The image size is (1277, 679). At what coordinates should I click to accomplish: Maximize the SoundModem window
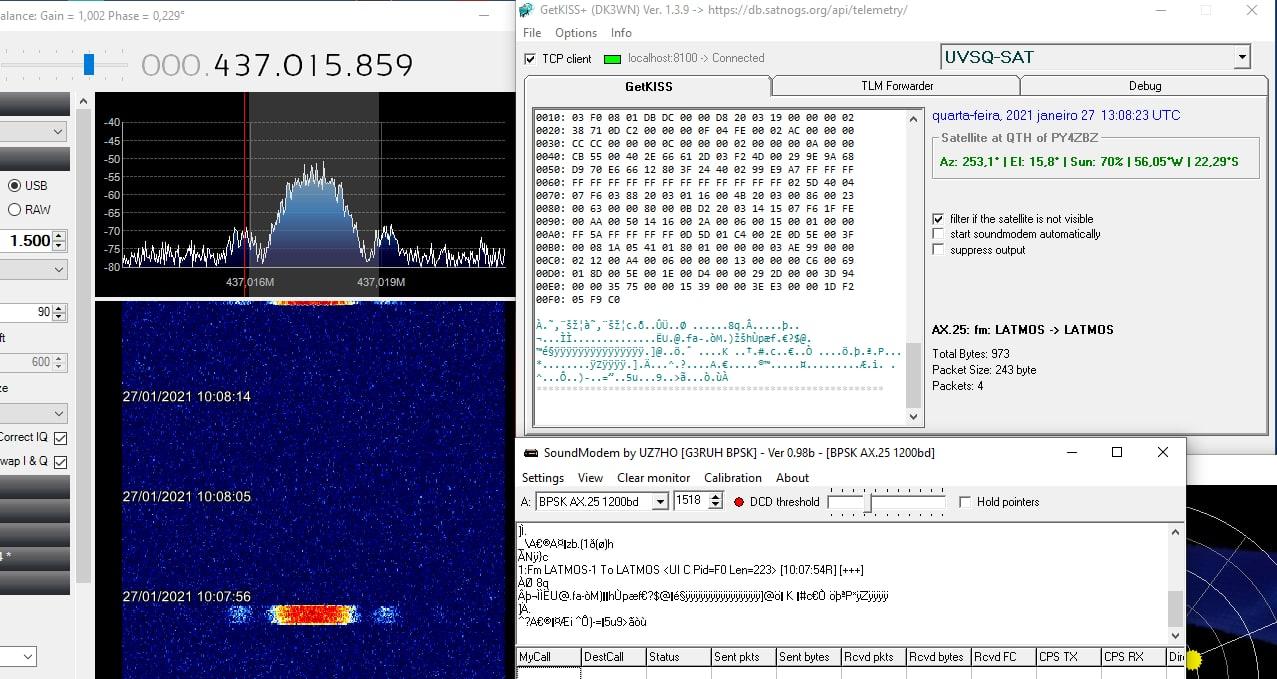[x=1117, y=453]
